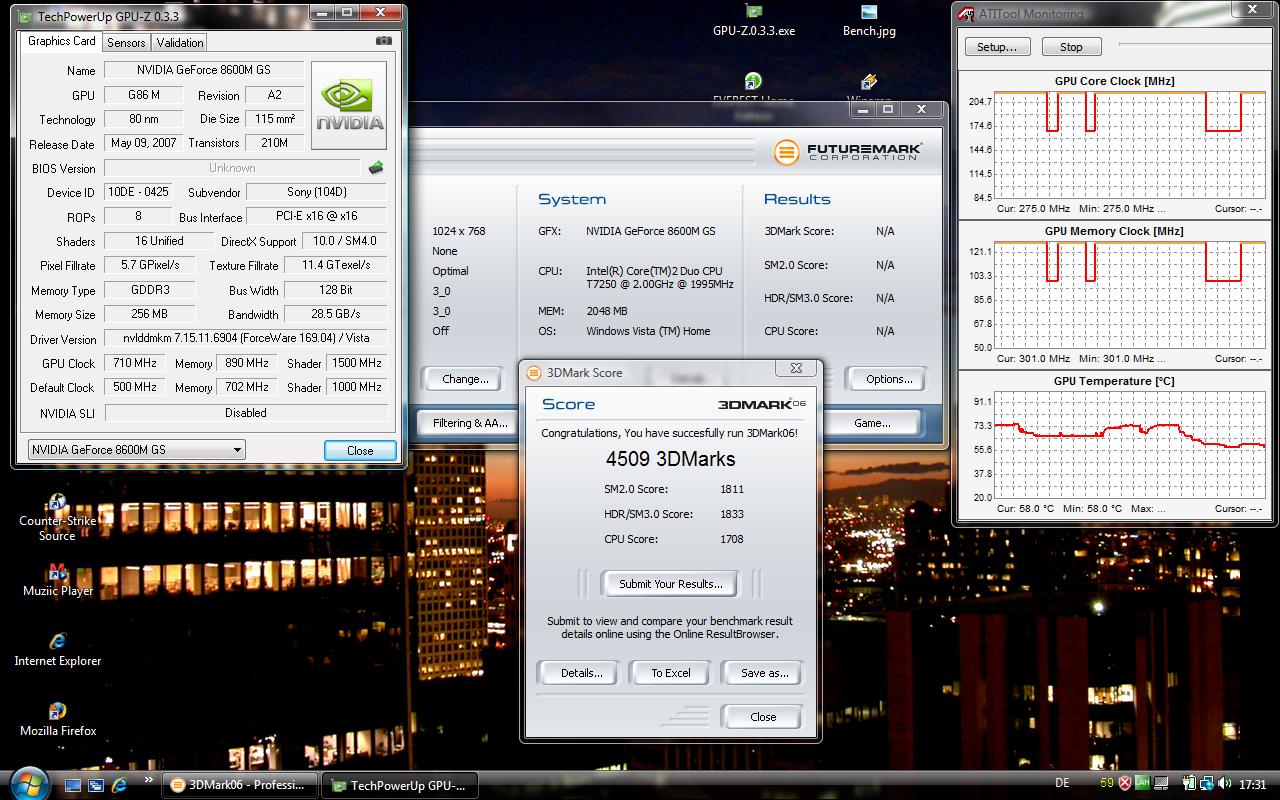Click Show Desktop quick launch icon
1280x800 pixels.
tap(73, 786)
